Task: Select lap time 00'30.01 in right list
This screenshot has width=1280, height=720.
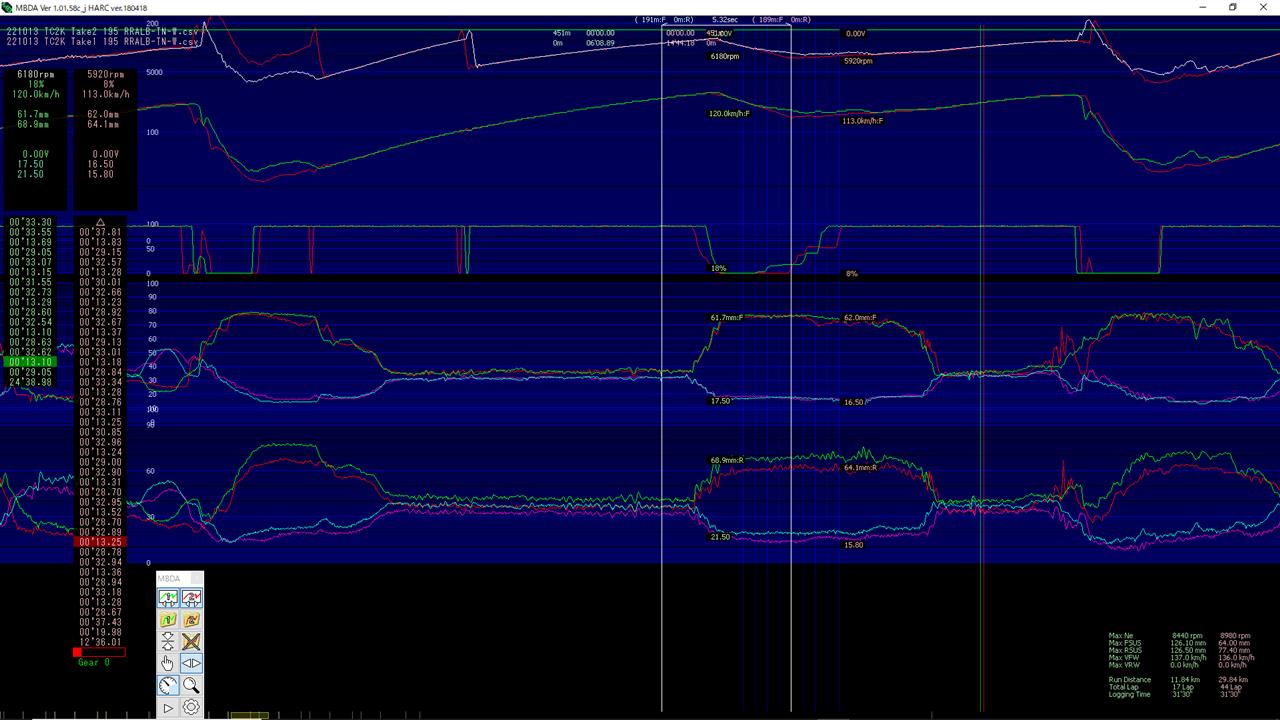Action: [x=100, y=282]
